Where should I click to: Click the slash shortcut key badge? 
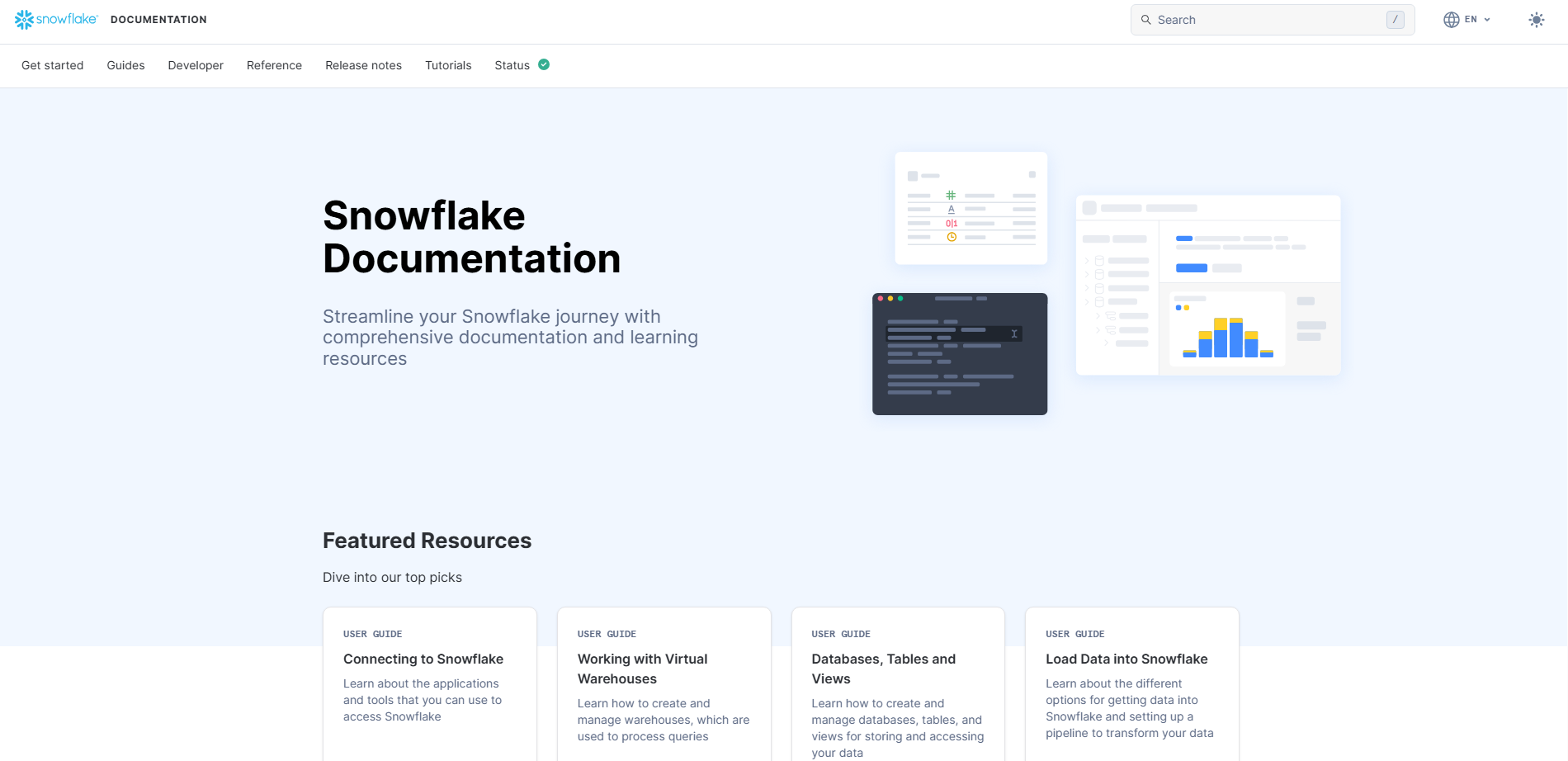pyautogui.click(x=1395, y=20)
